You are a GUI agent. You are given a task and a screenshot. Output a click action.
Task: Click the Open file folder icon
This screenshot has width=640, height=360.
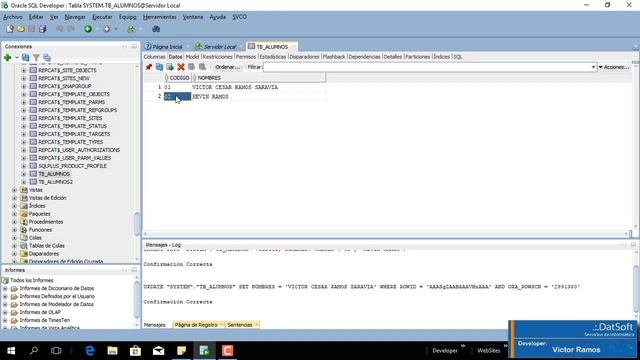pyautogui.click(x=21, y=29)
